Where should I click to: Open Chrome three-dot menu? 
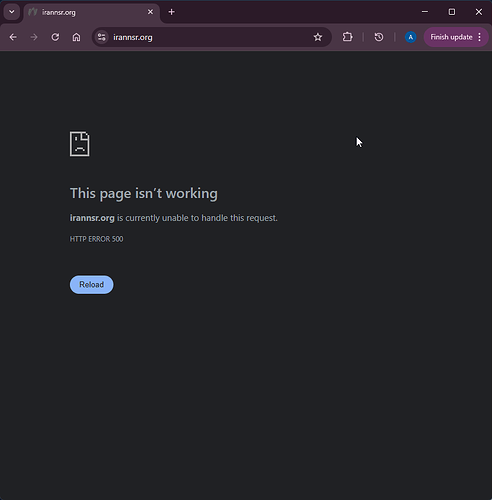click(x=480, y=37)
